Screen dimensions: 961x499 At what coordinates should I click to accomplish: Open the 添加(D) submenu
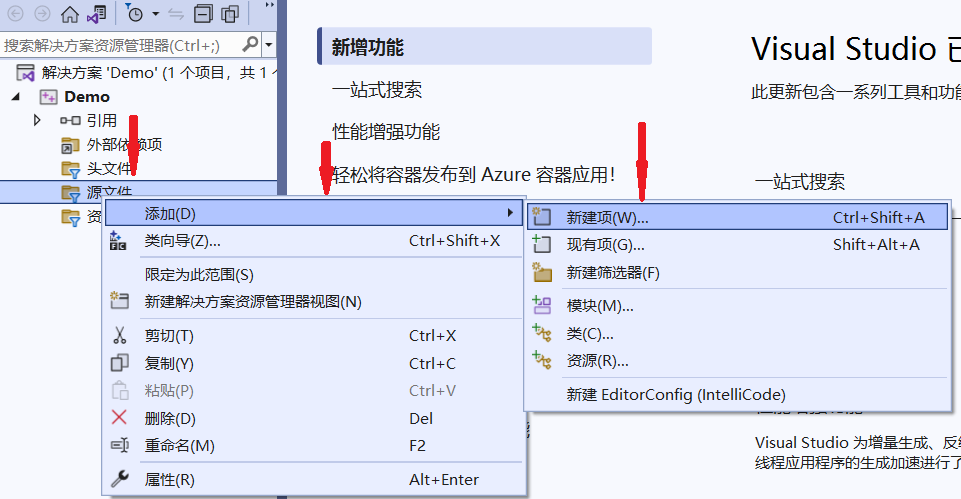tap(314, 213)
